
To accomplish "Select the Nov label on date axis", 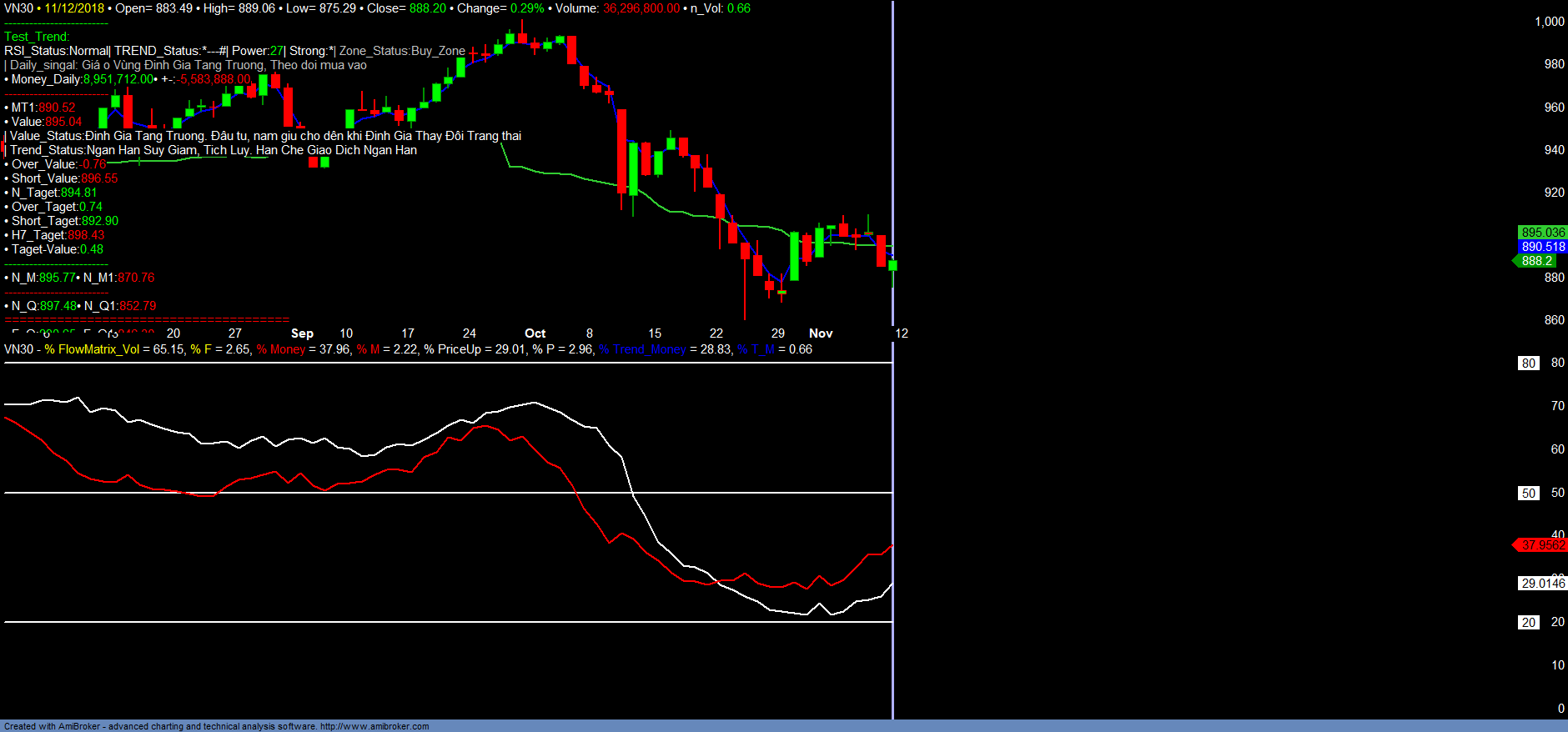I will 821,333.
